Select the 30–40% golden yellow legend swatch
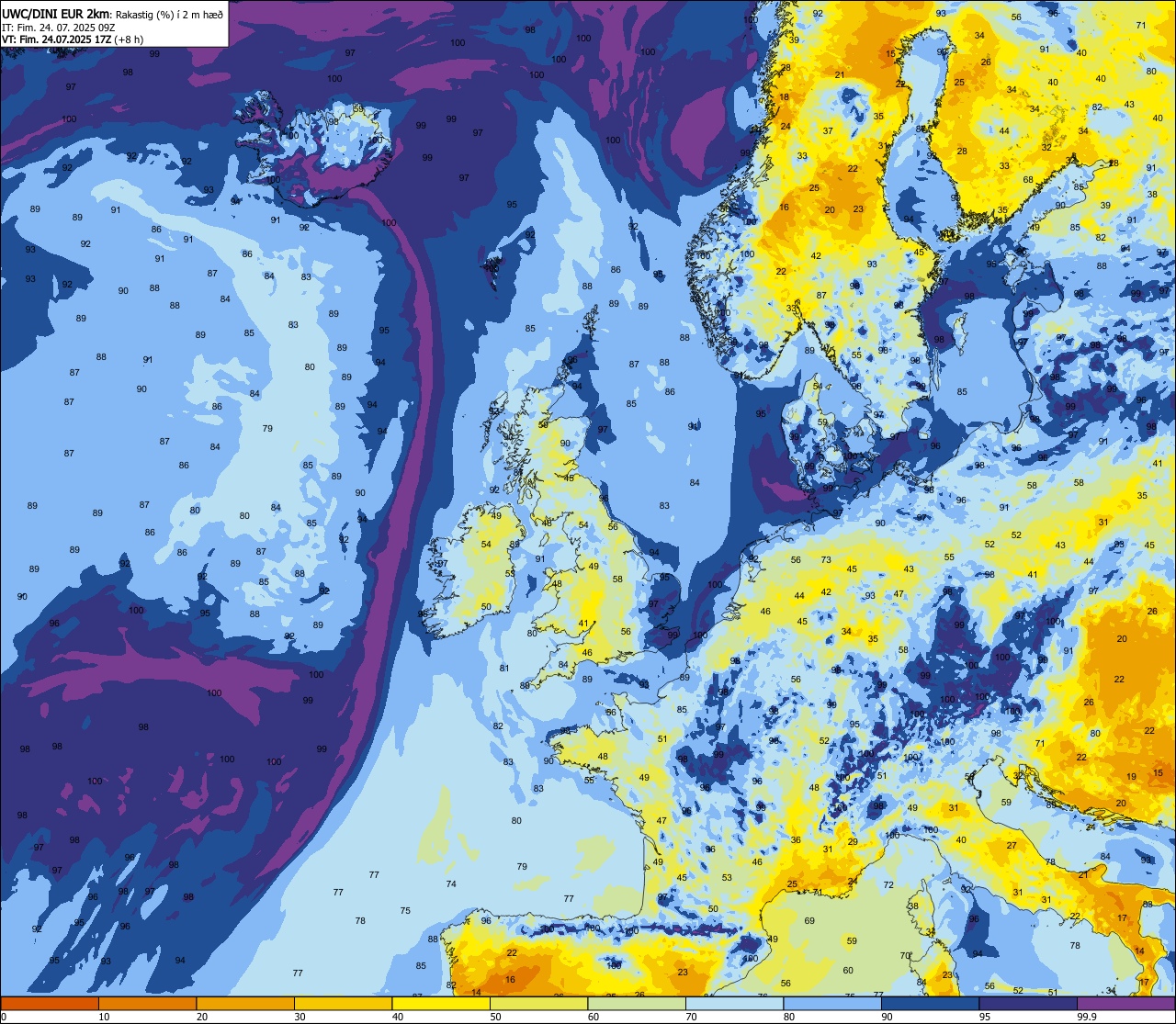The image size is (1176, 1024). 343,1003
